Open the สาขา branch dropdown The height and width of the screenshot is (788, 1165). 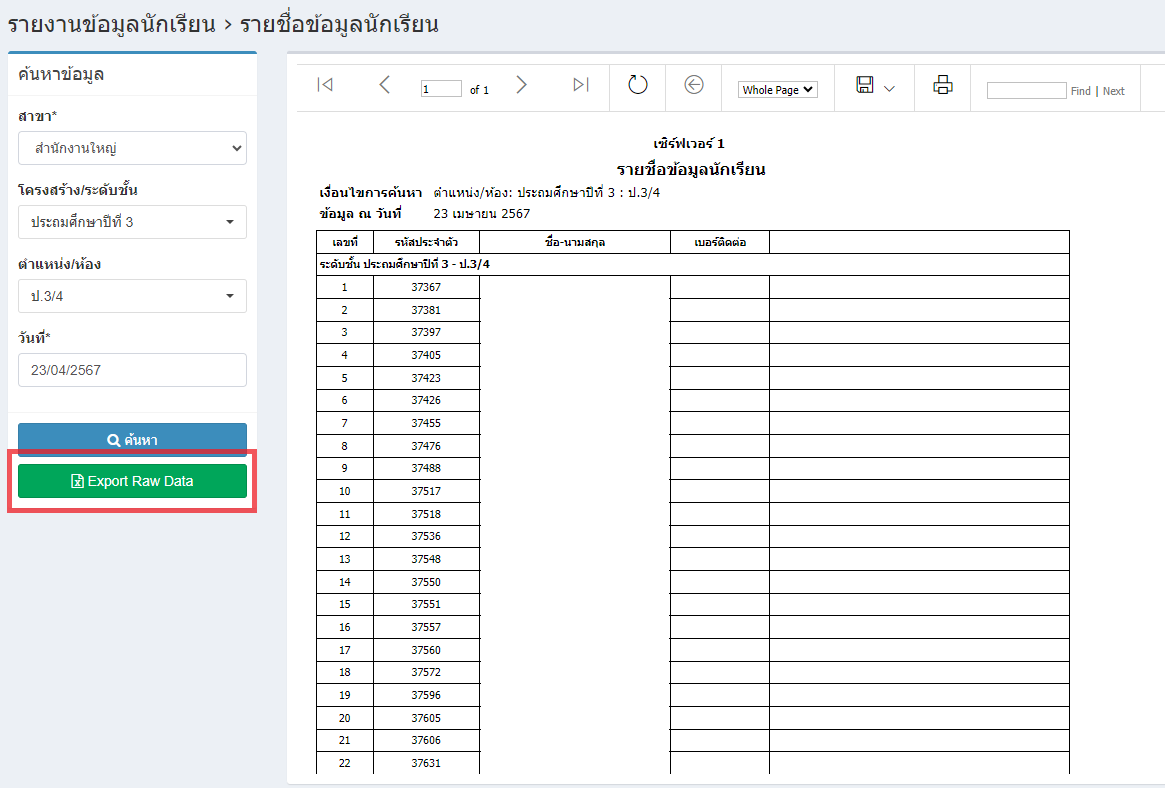point(132,149)
